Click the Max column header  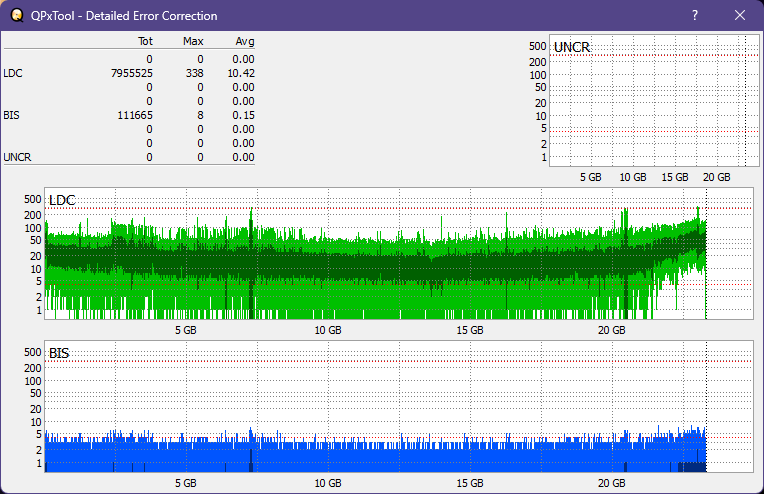coord(193,41)
